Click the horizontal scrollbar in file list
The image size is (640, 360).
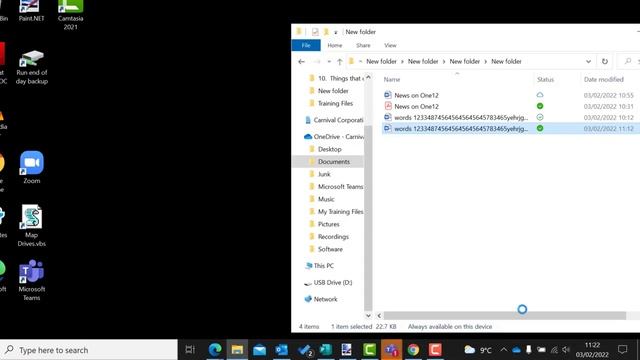(x=505, y=316)
